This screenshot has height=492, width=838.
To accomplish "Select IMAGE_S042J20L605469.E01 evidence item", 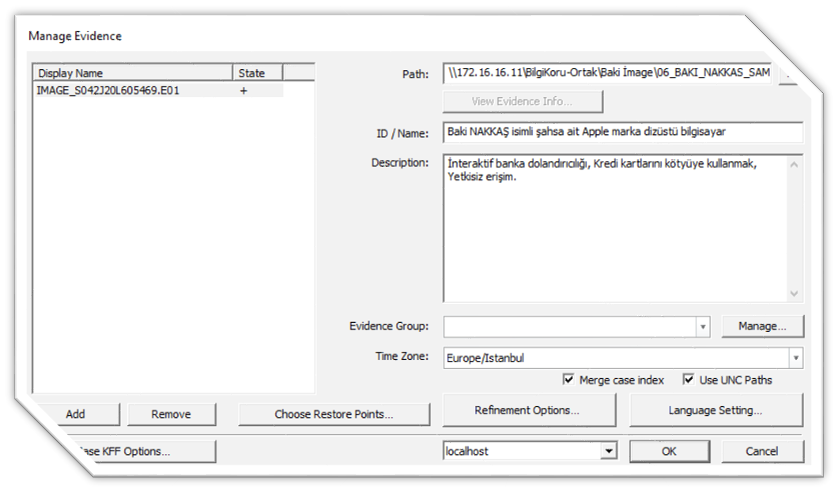I will coord(108,90).
